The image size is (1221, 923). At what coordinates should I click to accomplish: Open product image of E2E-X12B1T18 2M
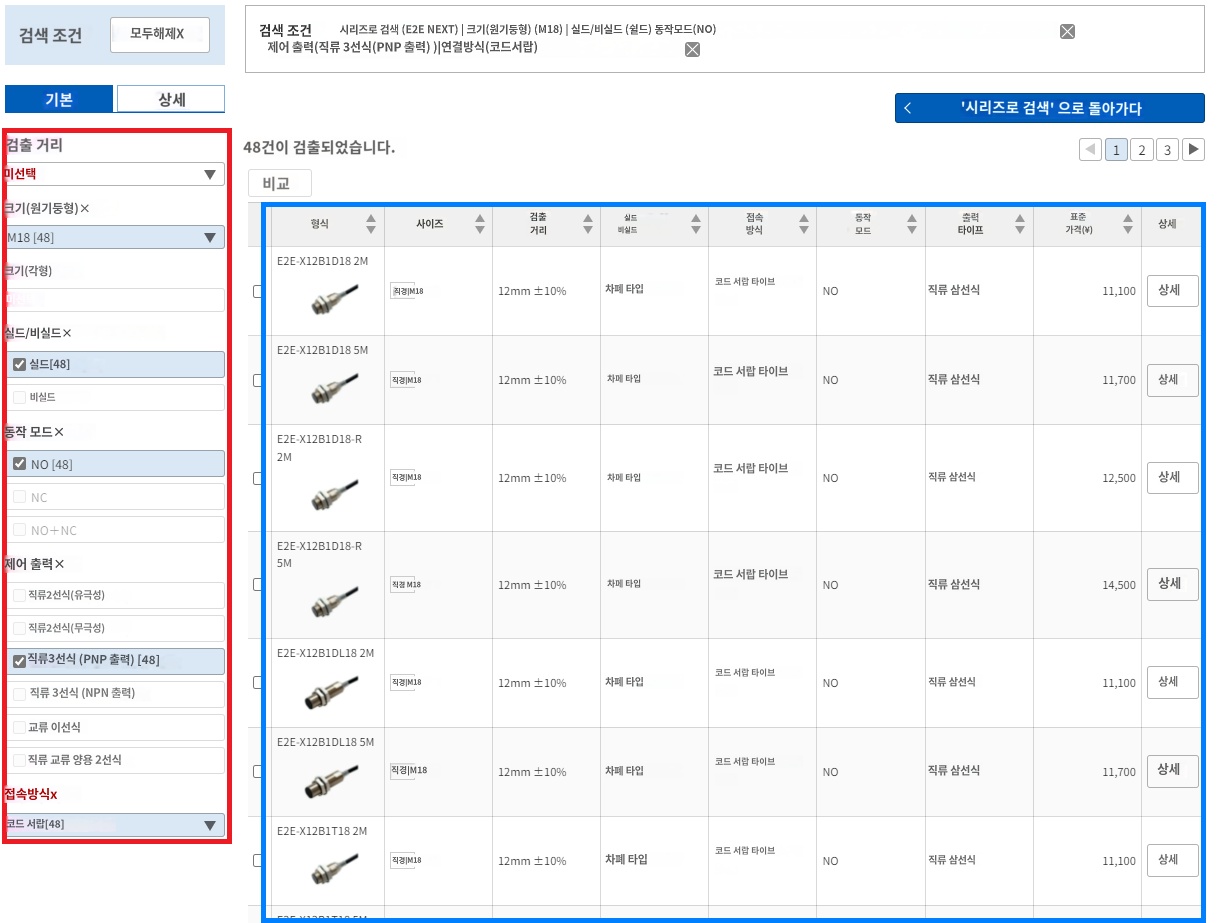click(x=334, y=870)
